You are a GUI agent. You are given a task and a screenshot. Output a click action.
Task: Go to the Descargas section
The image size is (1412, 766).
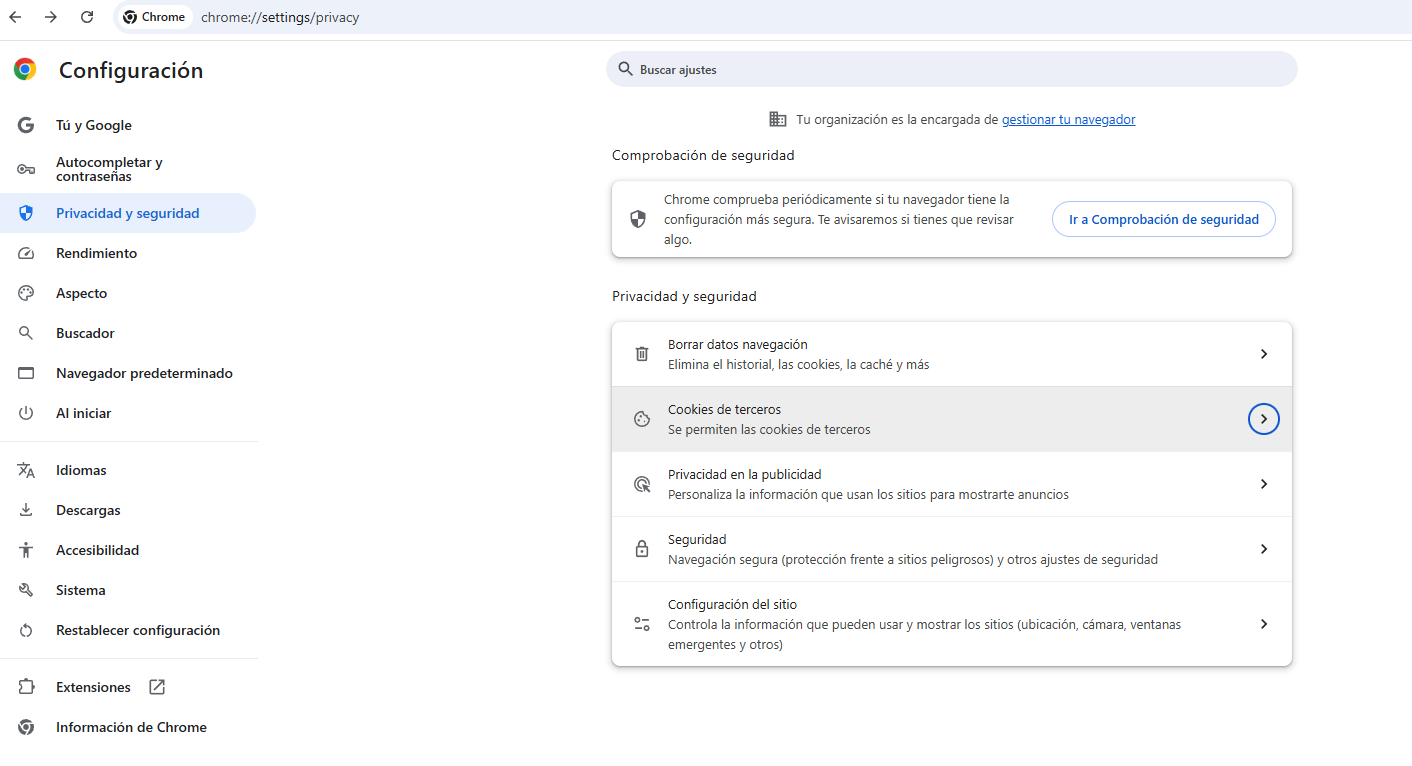click(x=128, y=510)
